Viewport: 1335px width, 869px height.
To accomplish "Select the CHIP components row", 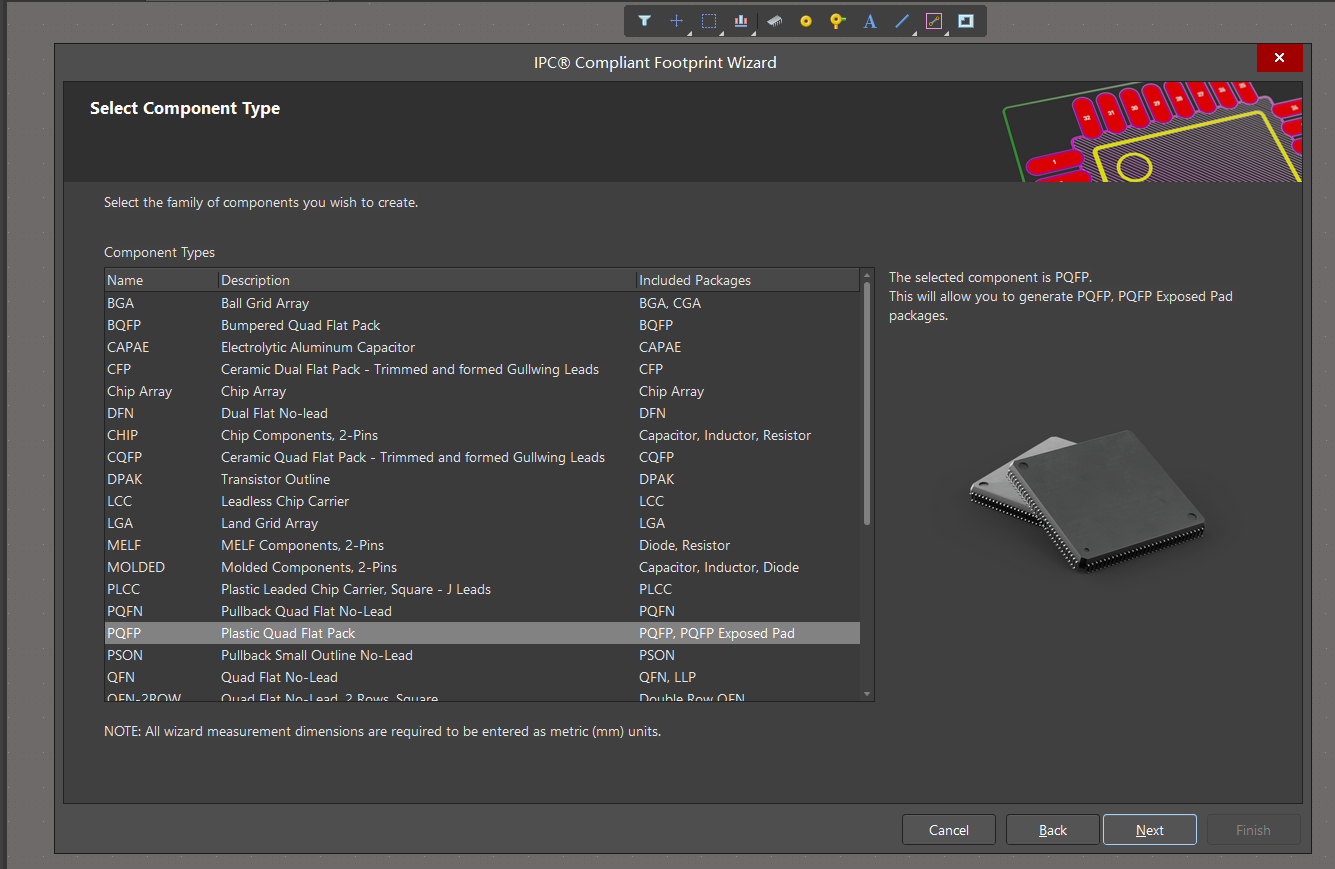I will (x=482, y=435).
